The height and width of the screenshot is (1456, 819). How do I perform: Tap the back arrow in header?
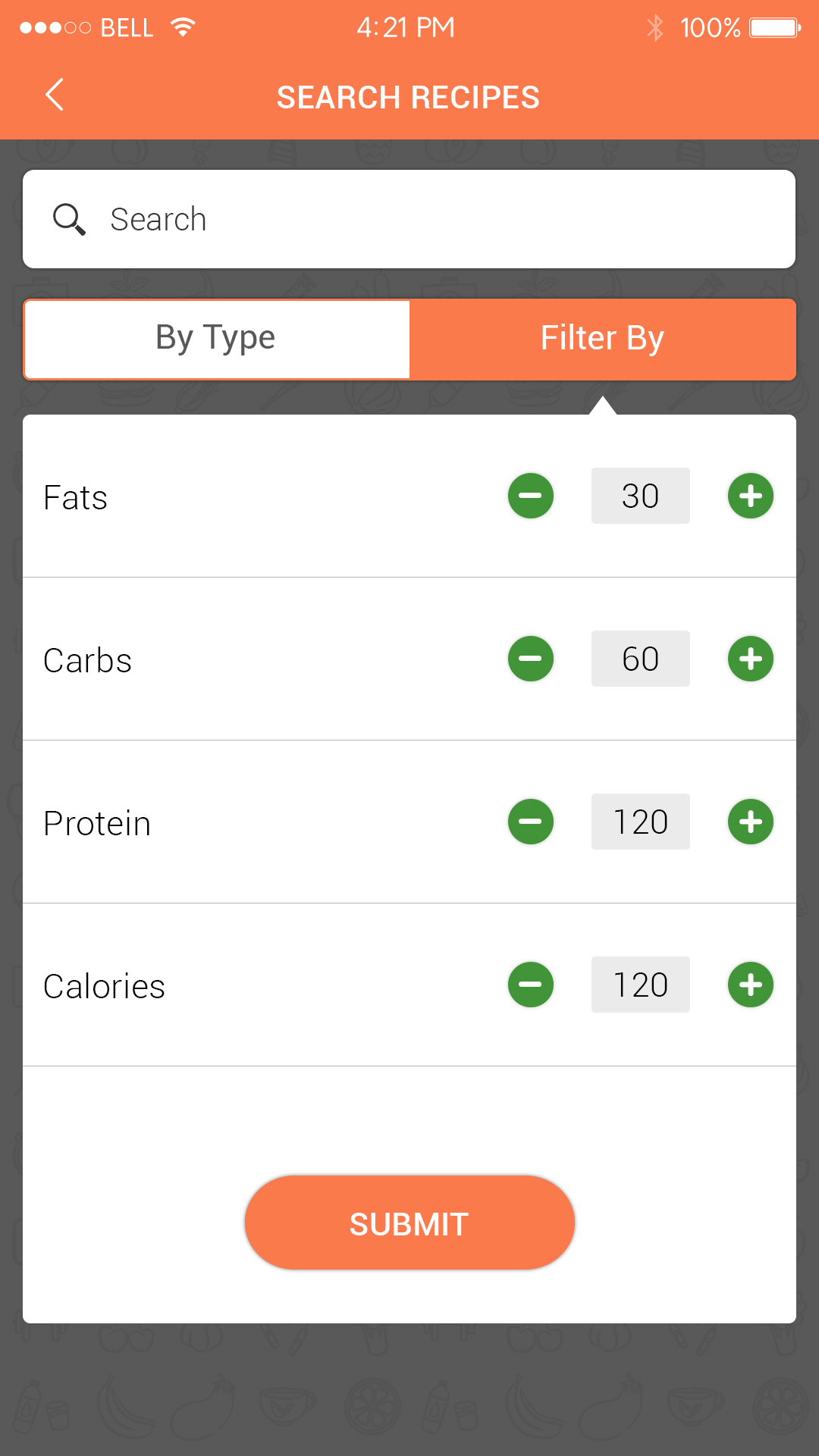pyautogui.click(x=55, y=96)
